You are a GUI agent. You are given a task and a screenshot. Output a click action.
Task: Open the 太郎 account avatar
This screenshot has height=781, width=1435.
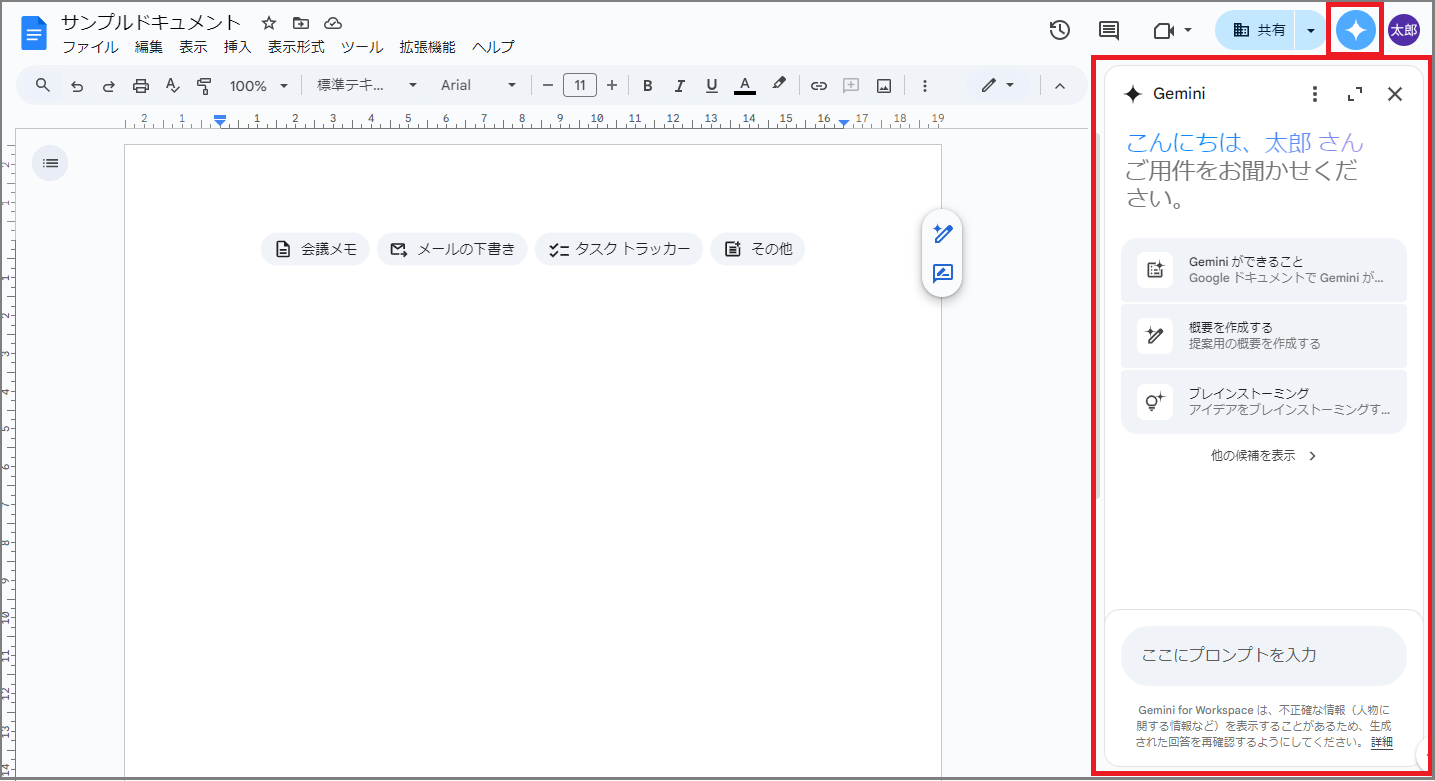[x=1403, y=31]
